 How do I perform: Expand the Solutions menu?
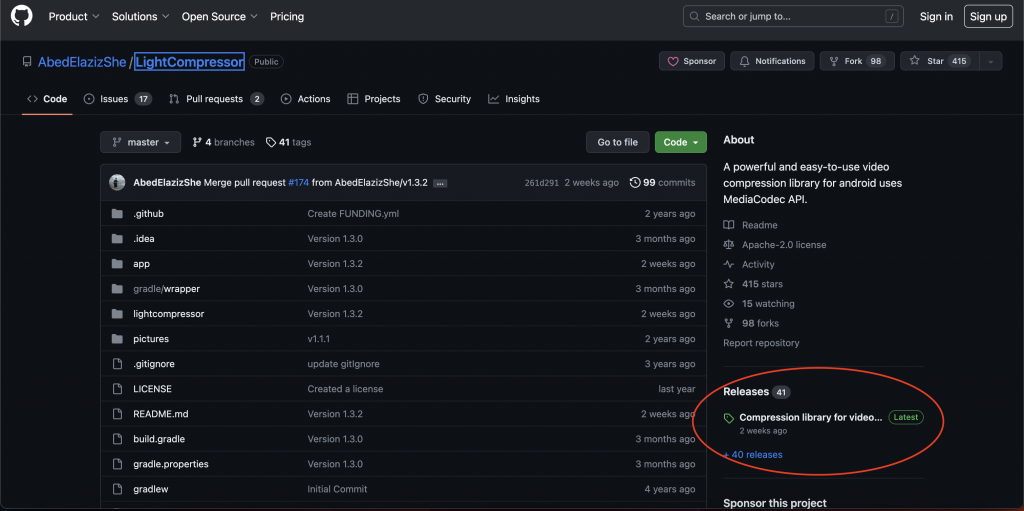click(140, 16)
